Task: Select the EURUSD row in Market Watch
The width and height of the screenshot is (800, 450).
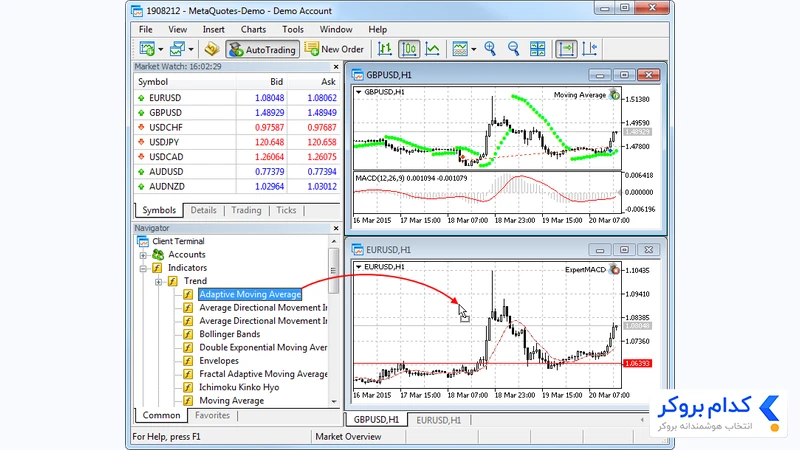Action: tap(237, 97)
